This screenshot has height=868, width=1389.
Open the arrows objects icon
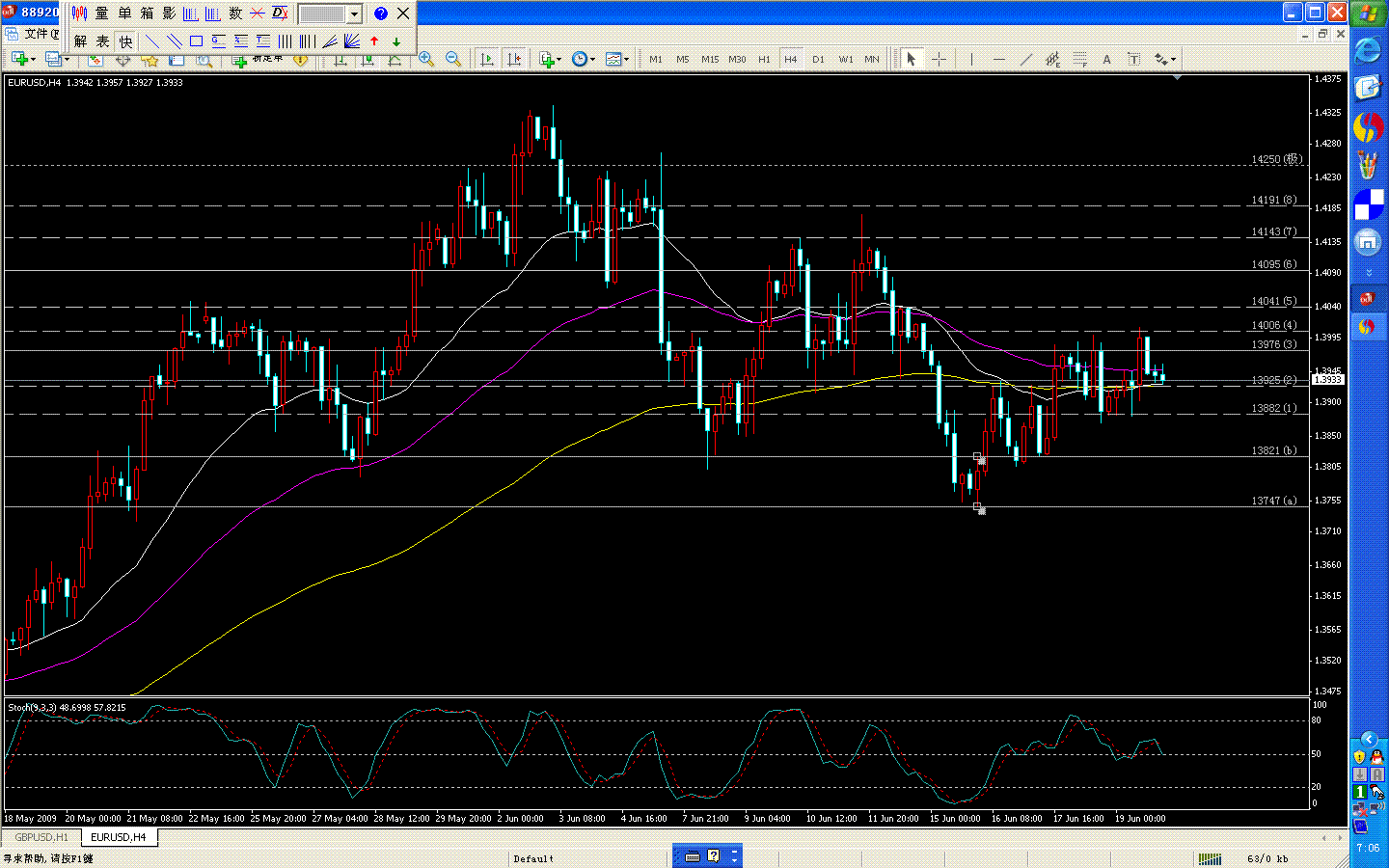[x=1160, y=60]
